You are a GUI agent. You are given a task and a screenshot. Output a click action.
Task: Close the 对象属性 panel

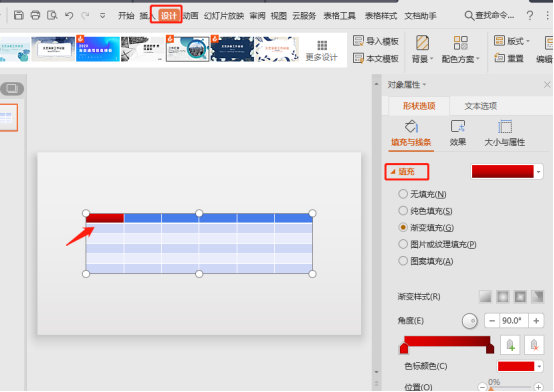pyautogui.click(x=547, y=85)
